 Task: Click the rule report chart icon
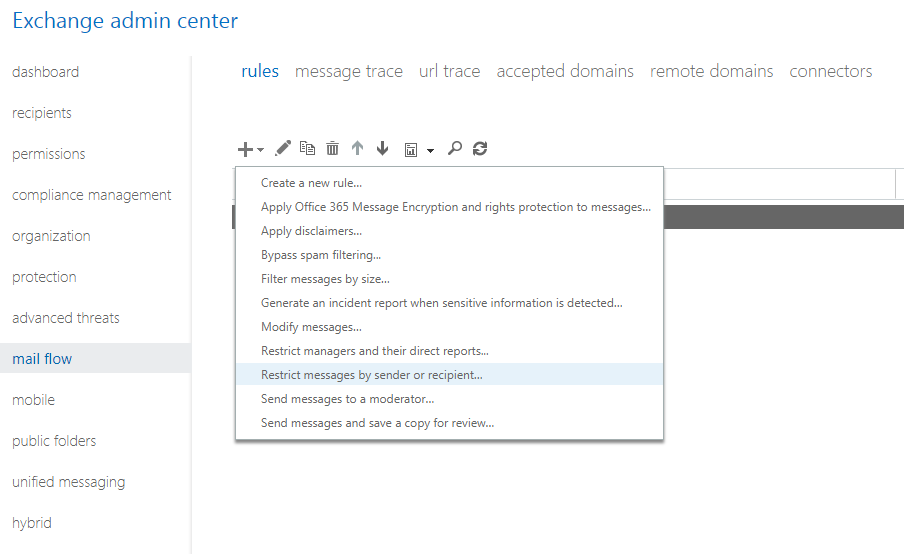410,149
